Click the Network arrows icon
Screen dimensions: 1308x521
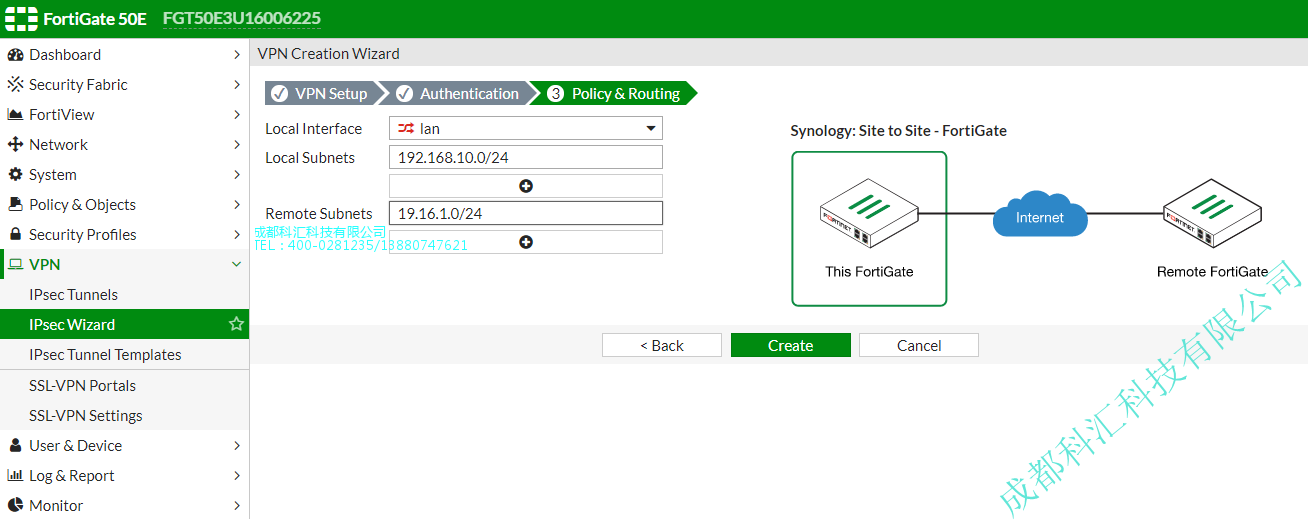15,145
